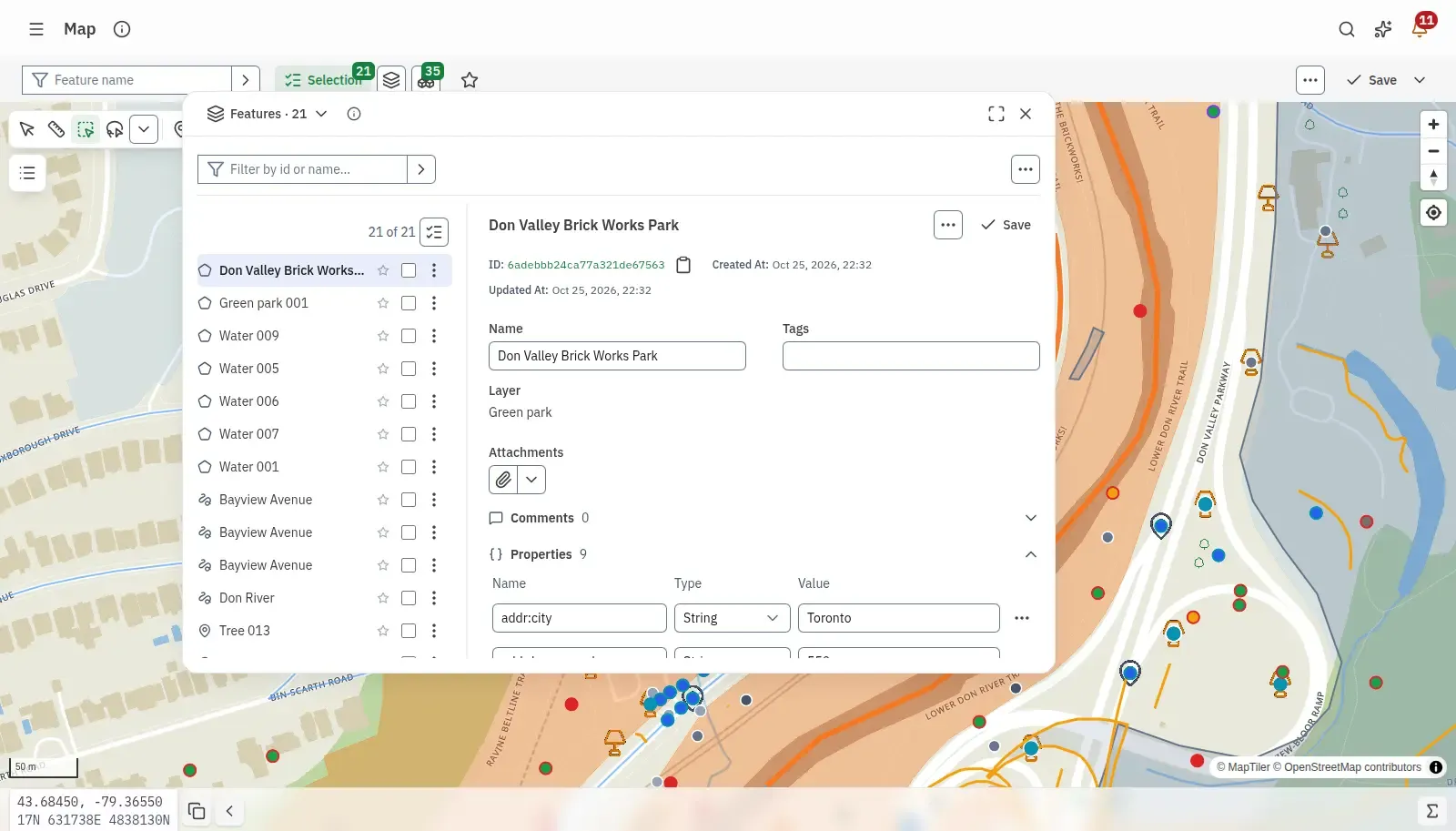Zoom in on the map
This screenshot has height=831, width=1456.
(x=1433, y=125)
